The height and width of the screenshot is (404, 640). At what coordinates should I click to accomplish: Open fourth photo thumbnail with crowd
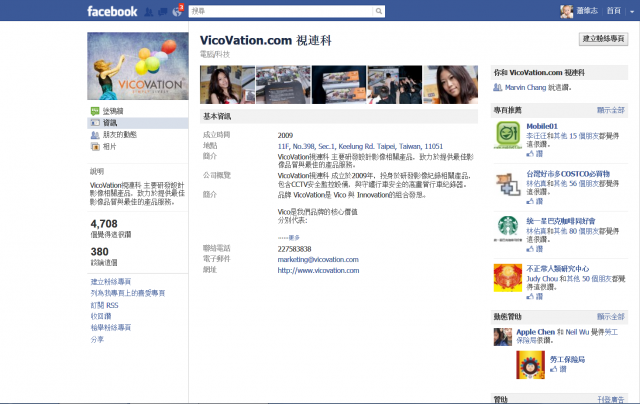click(395, 85)
